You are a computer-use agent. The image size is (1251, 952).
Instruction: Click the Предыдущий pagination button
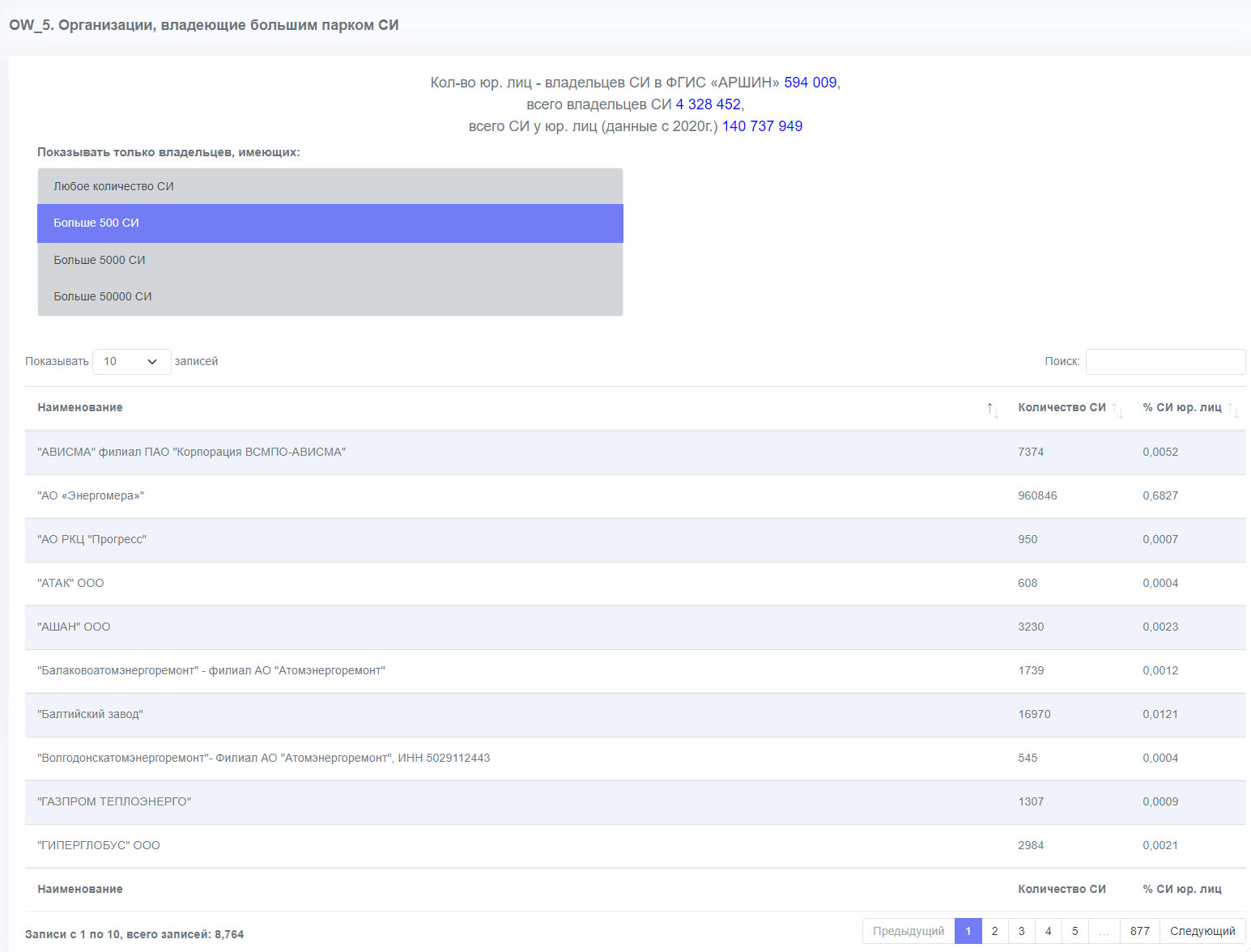(908, 931)
